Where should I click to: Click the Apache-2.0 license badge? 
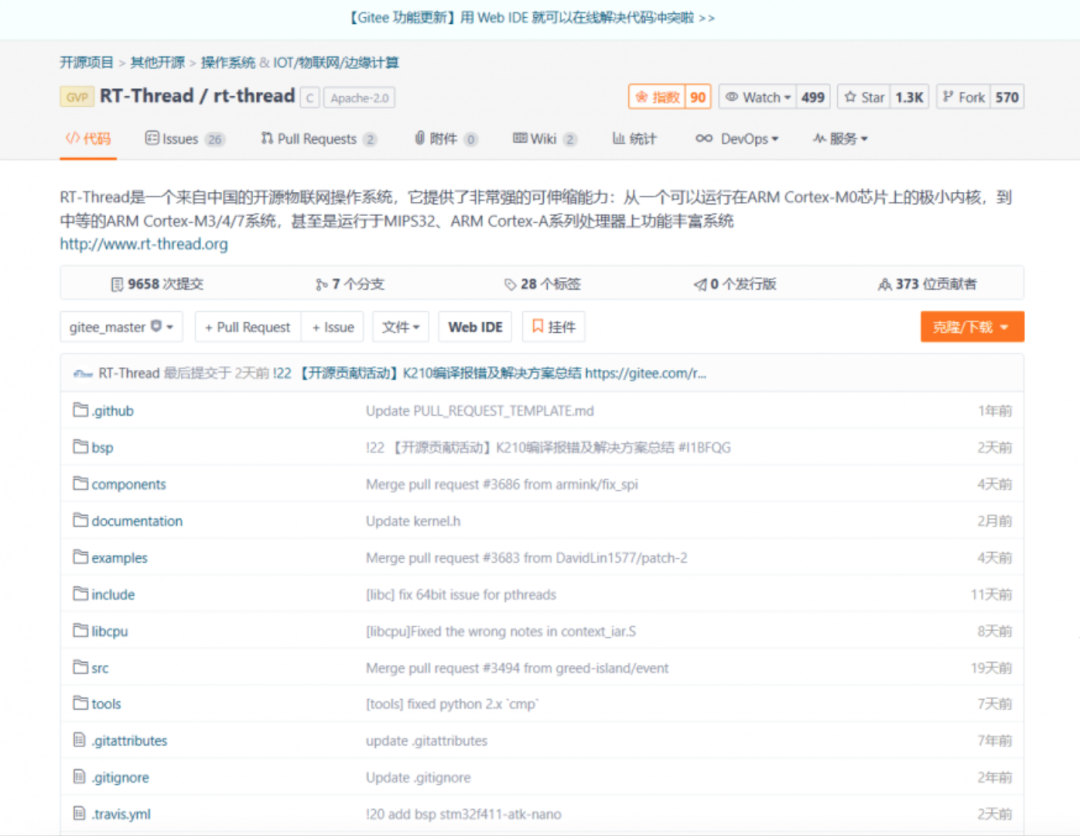(x=360, y=98)
